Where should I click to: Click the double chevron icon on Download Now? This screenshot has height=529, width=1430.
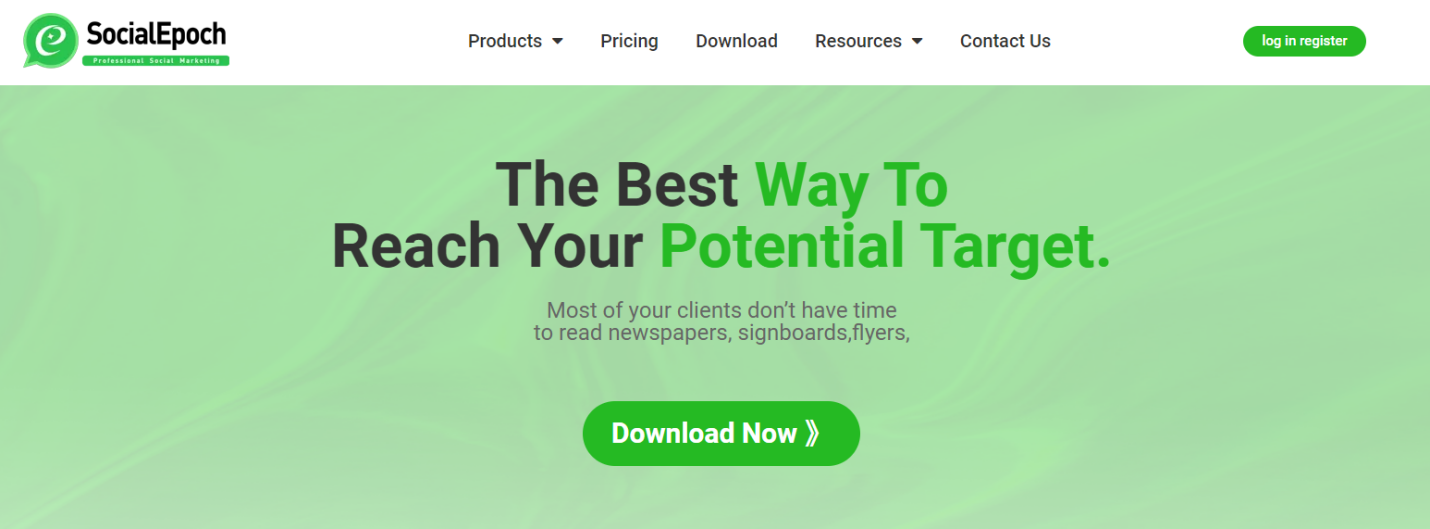click(x=812, y=433)
